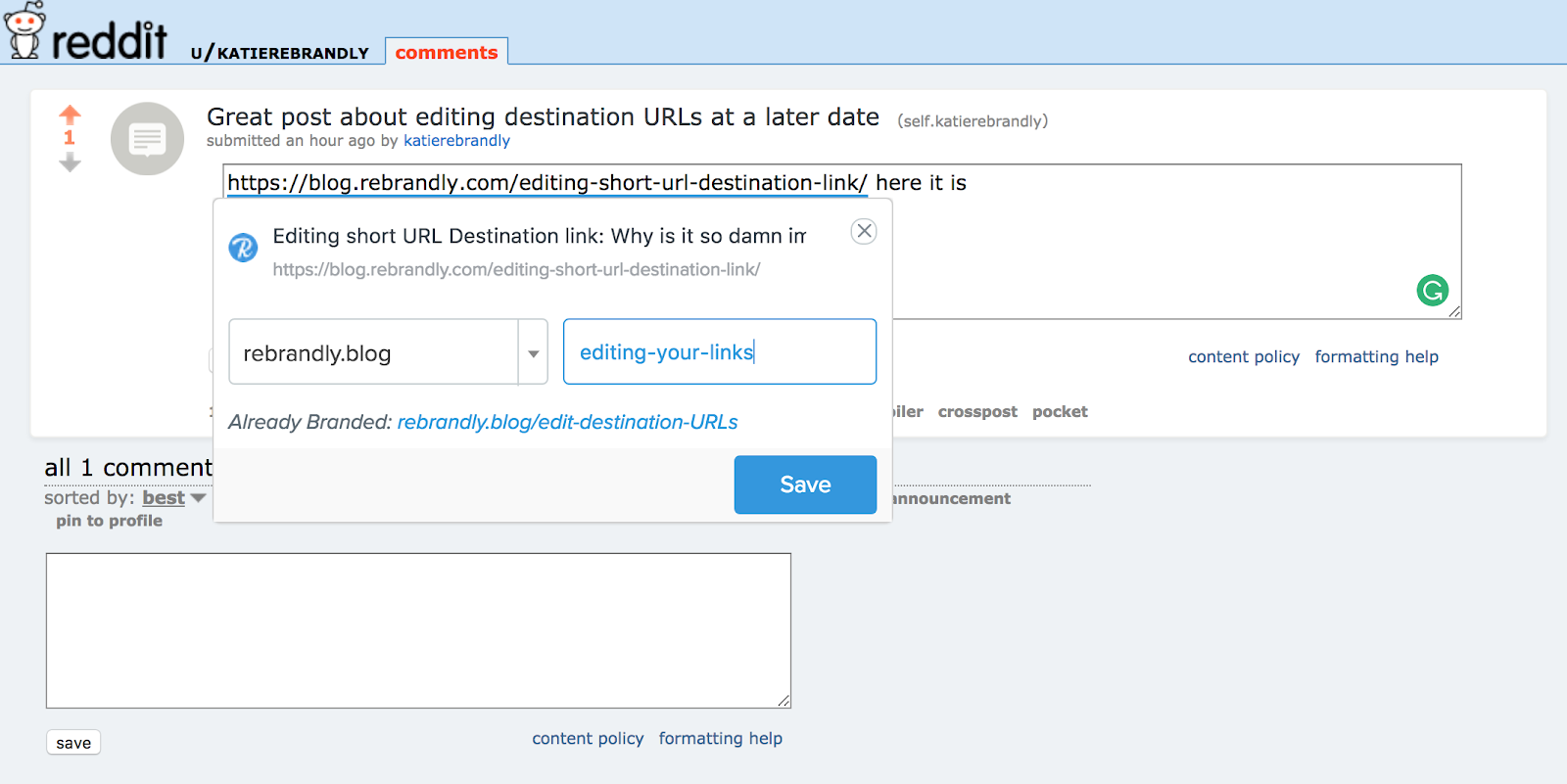The width and height of the screenshot is (1567, 784).
Task: Click the blue Save button in the popup
Action: [x=805, y=484]
